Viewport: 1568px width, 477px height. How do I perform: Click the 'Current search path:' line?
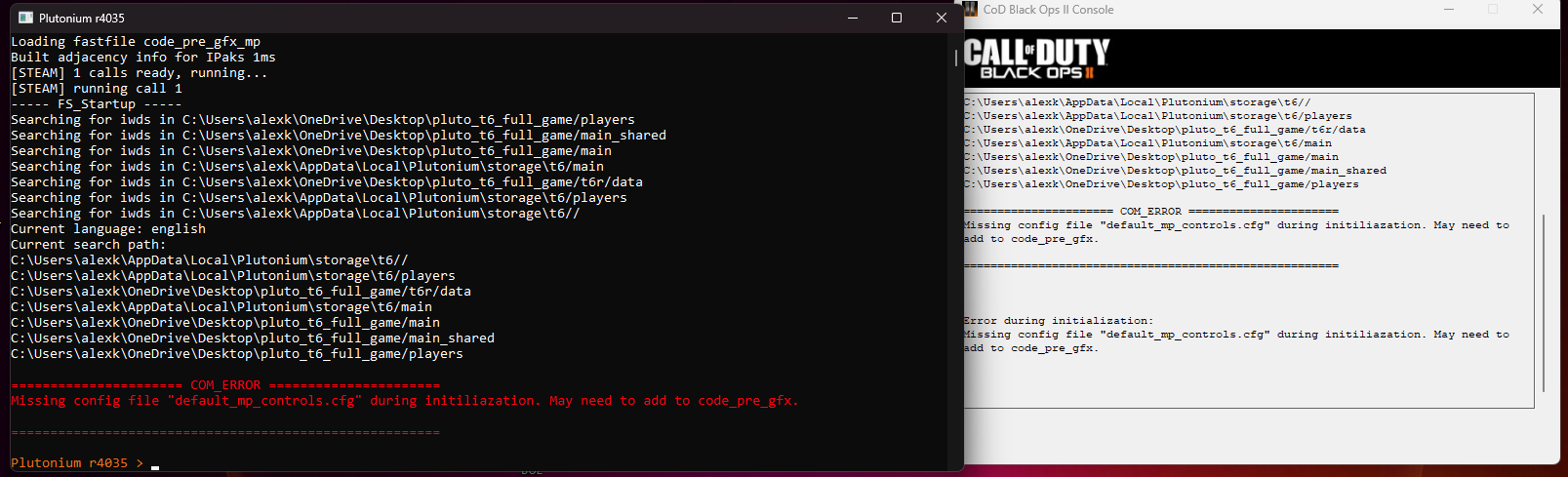coord(89,245)
